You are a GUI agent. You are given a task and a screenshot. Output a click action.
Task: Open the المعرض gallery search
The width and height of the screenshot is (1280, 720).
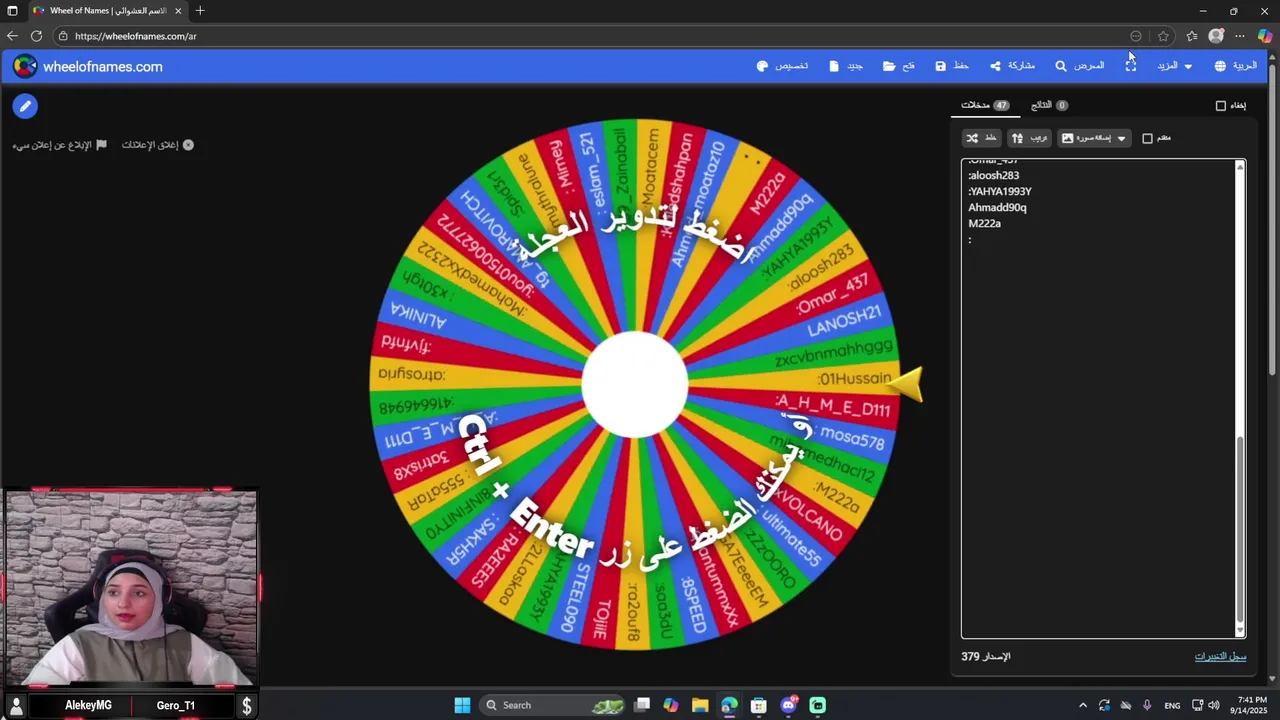coord(1080,66)
